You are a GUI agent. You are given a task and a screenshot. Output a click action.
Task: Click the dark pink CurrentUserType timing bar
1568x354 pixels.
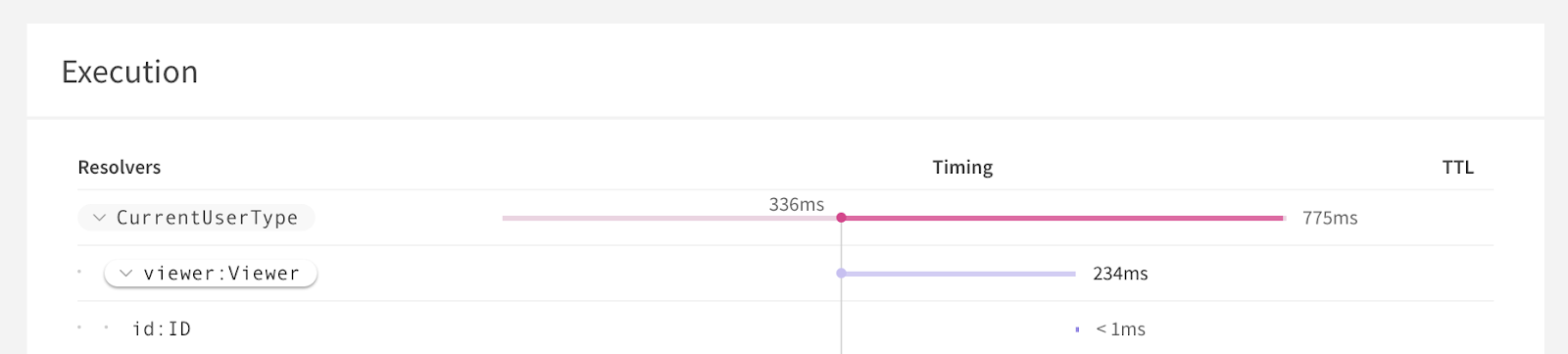pyautogui.click(x=1063, y=218)
